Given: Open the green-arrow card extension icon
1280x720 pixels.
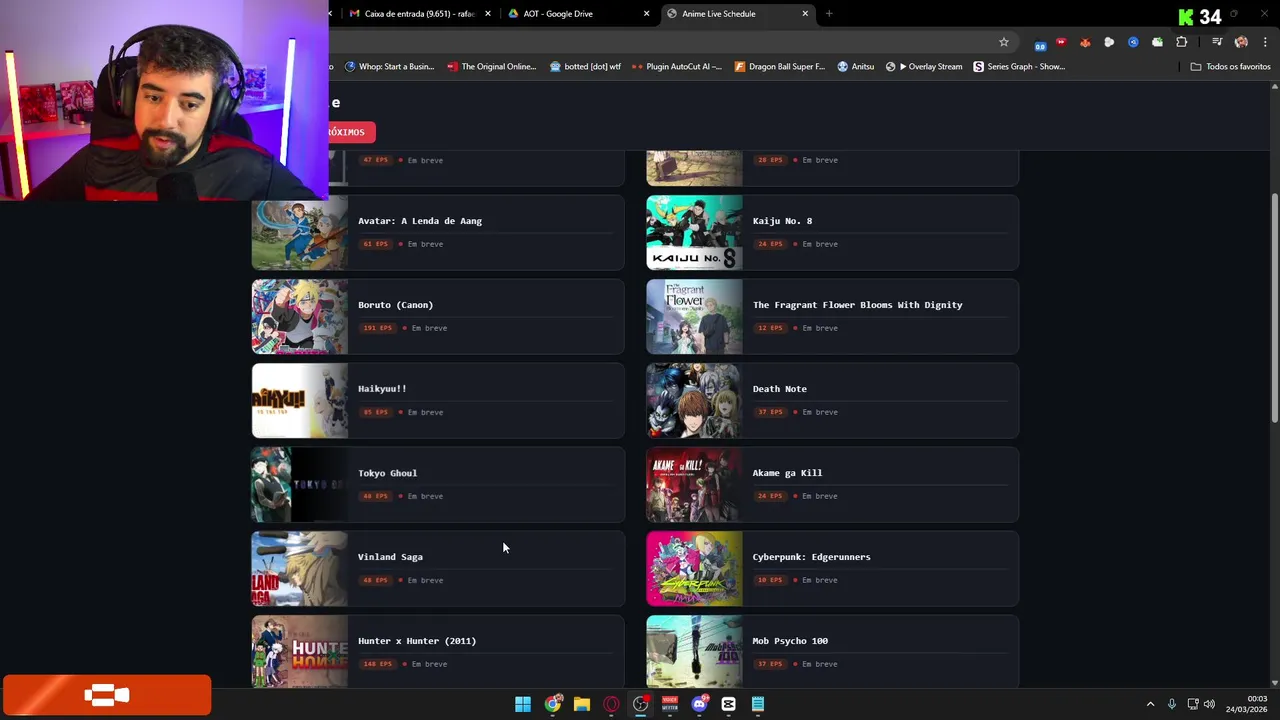Looking at the screenshot, I should tap(1157, 42).
